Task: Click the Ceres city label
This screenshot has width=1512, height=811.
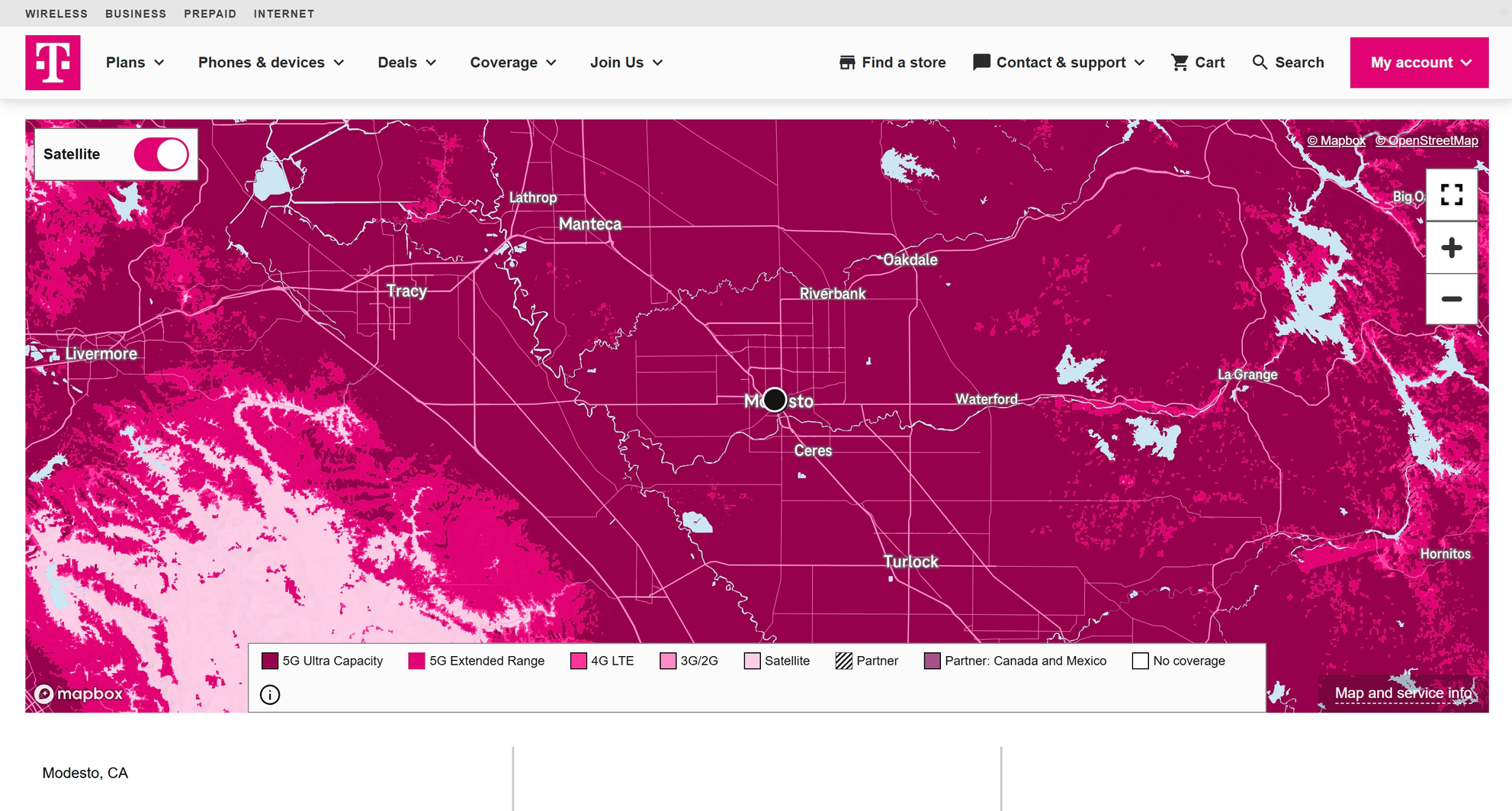Action: coord(813,451)
